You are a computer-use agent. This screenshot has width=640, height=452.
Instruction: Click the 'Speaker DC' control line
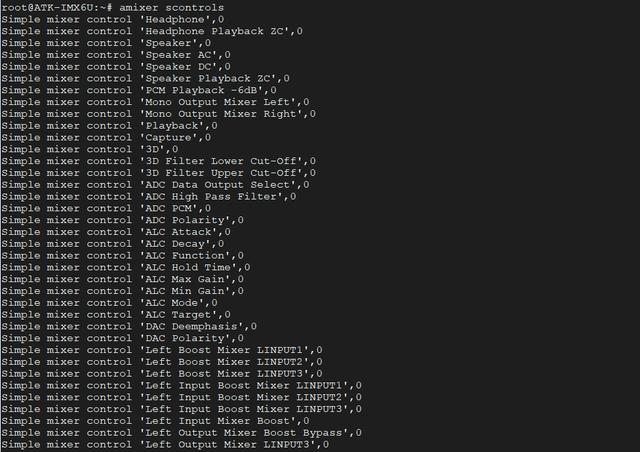point(116,67)
